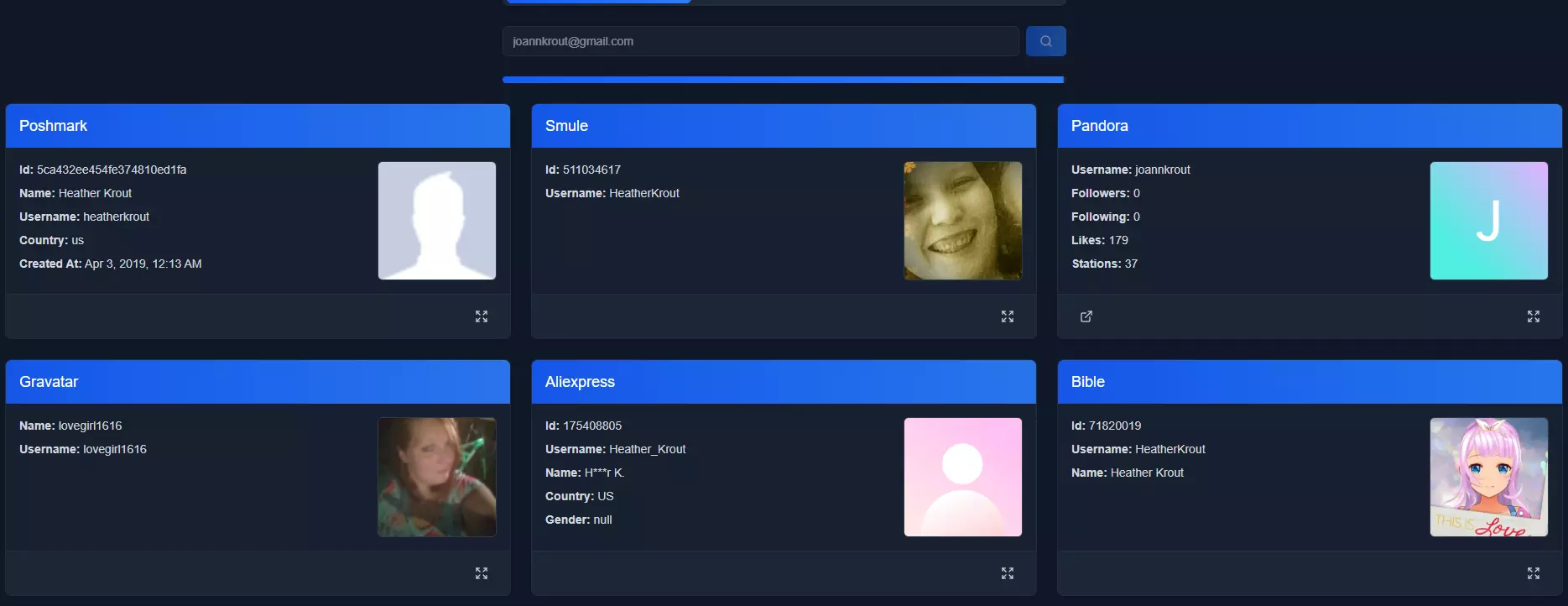Select Bible Username HeatherKrout

(1138, 449)
